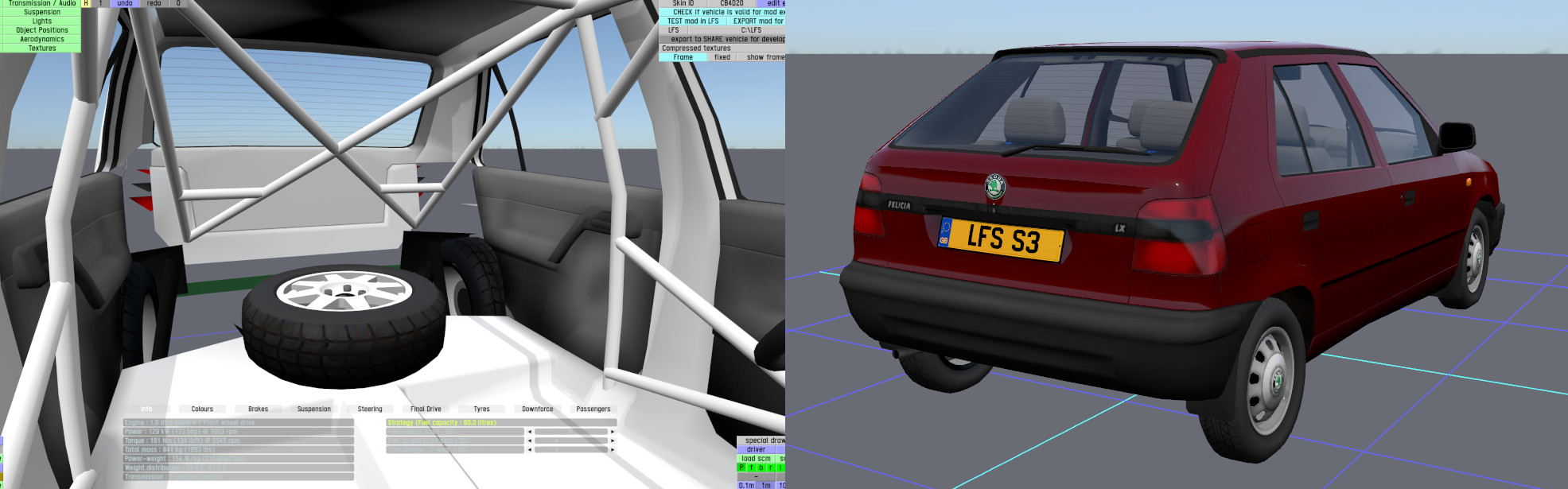Switch to the Final Drive tab

tap(426, 409)
